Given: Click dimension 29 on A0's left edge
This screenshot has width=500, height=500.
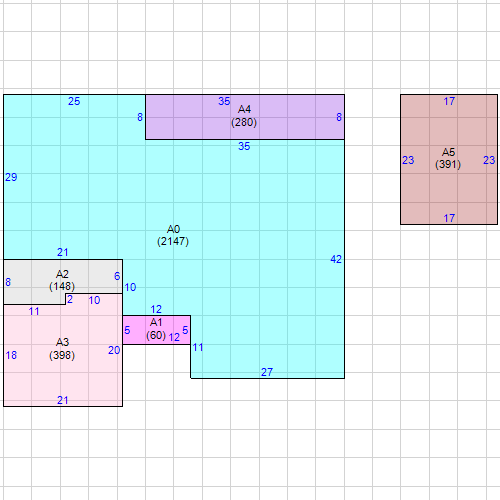Looking at the screenshot, I should point(11,177).
